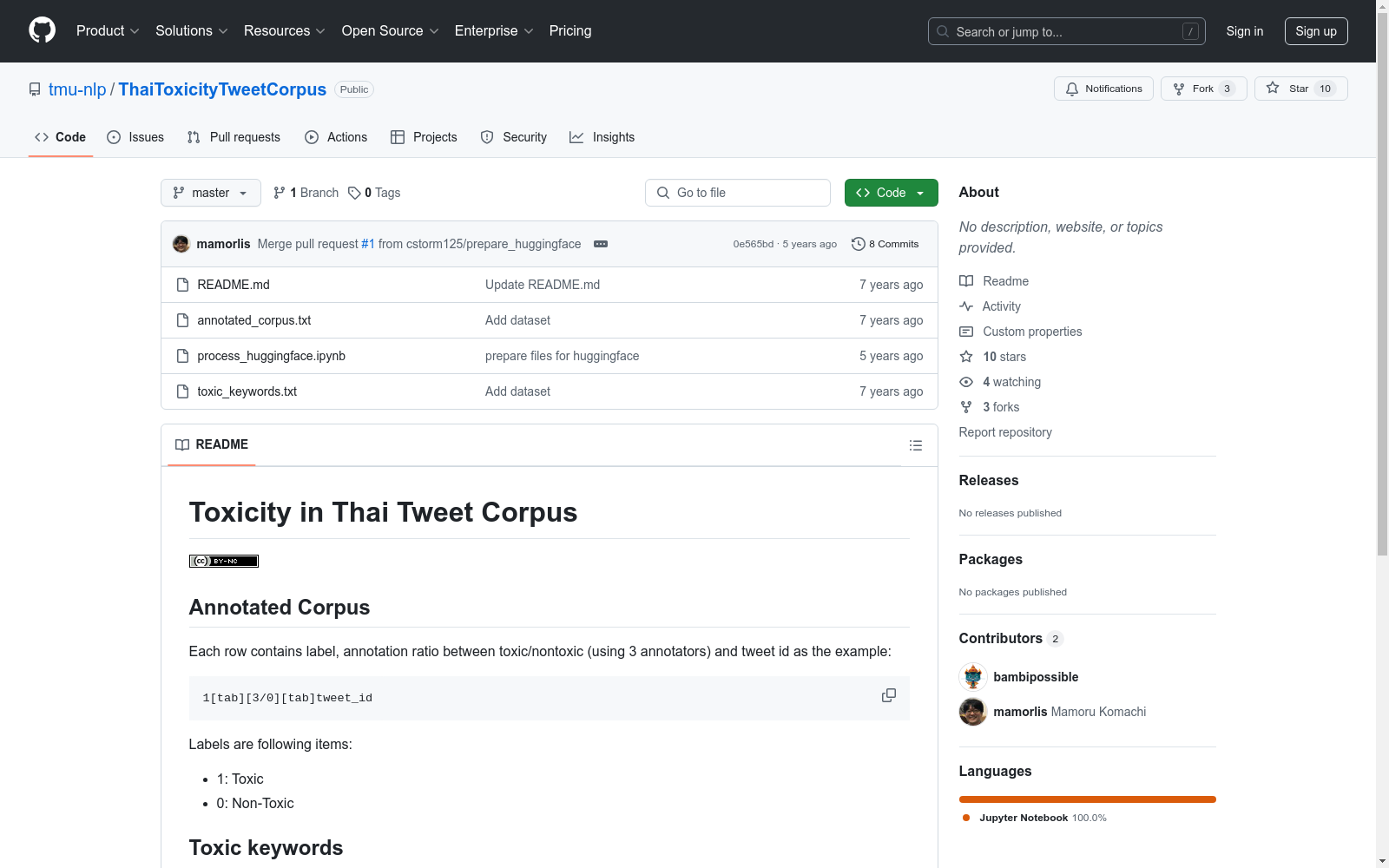Open the Security tab
The image size is (1389, 868).
pyautogui.click(x=514, y=137)
